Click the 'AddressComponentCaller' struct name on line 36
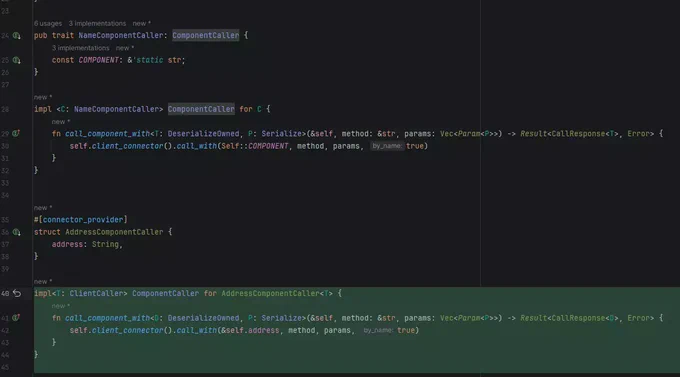The image size is (680, 377). click(x=114, y=233)
